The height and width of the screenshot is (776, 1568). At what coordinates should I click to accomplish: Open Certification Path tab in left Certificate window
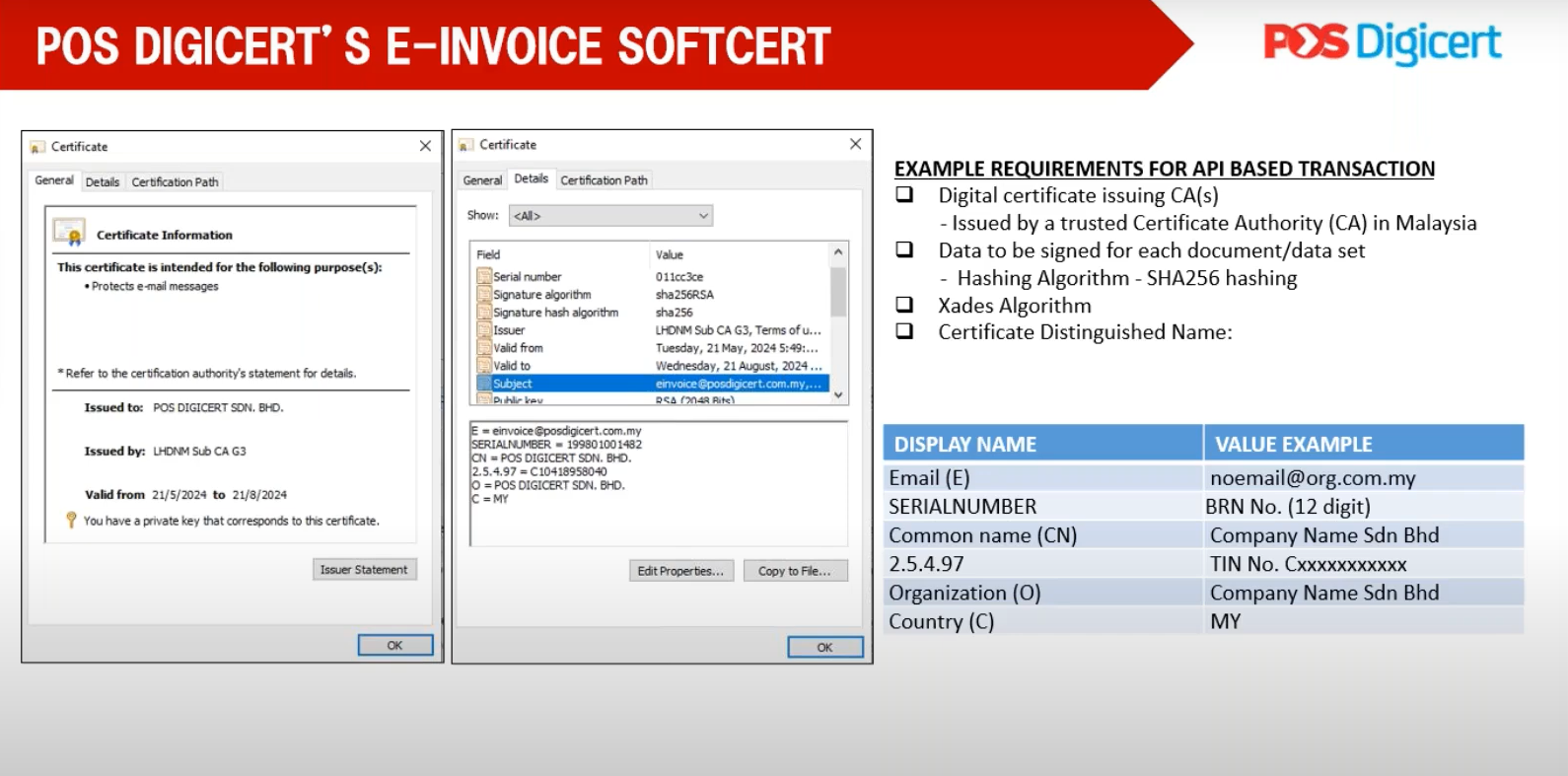click(176, 182)
